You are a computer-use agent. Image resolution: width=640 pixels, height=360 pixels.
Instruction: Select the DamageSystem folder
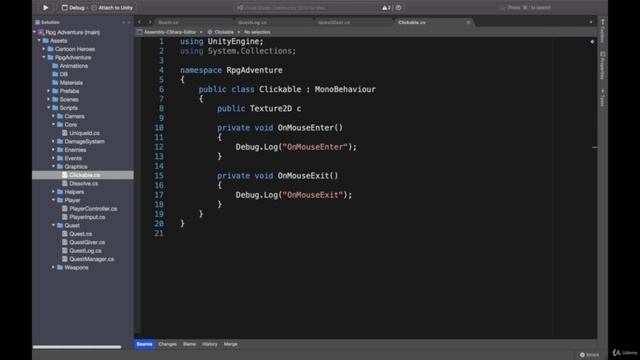coord(80,141)
